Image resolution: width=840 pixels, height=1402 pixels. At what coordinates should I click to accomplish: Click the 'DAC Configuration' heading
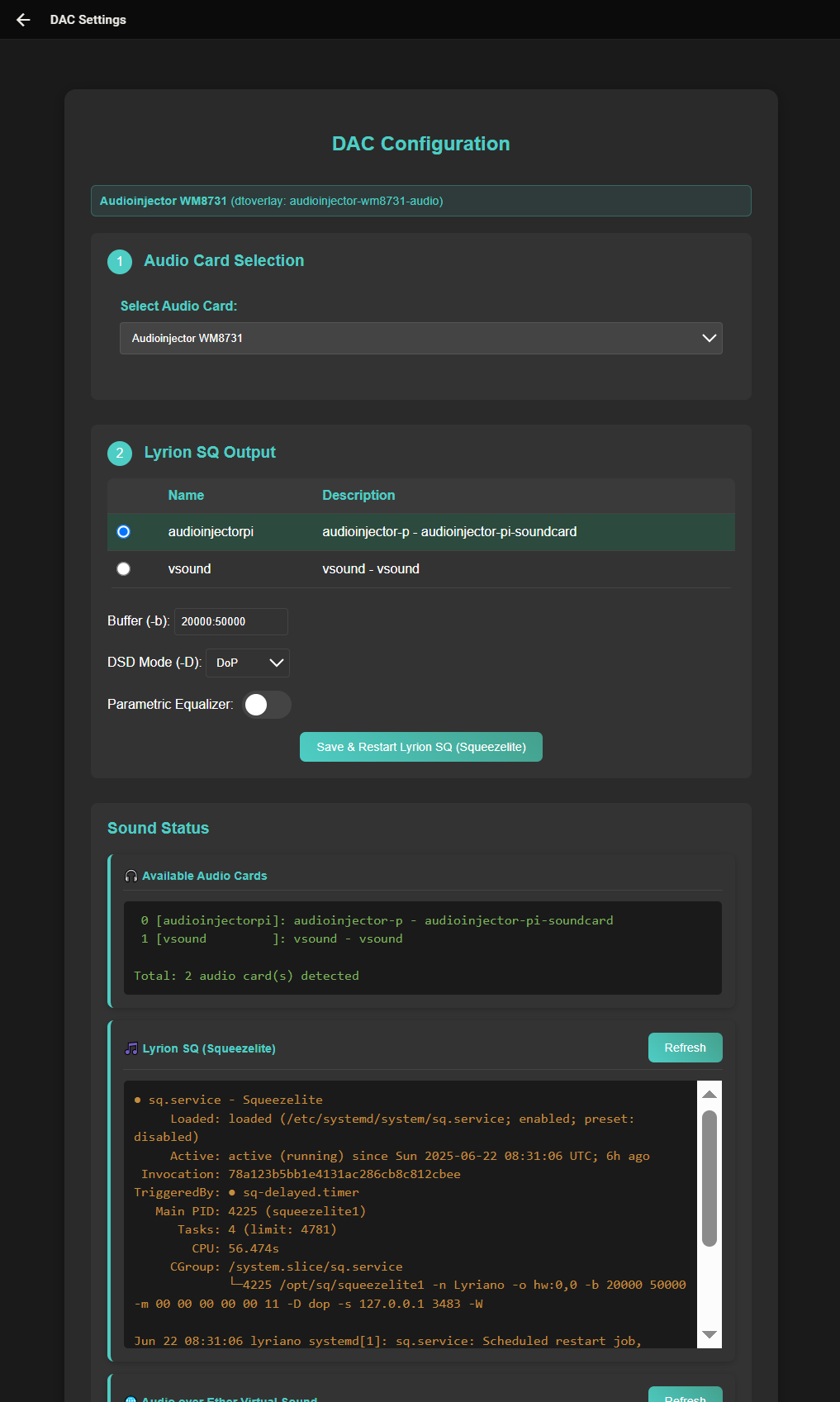tap(421, 144)
